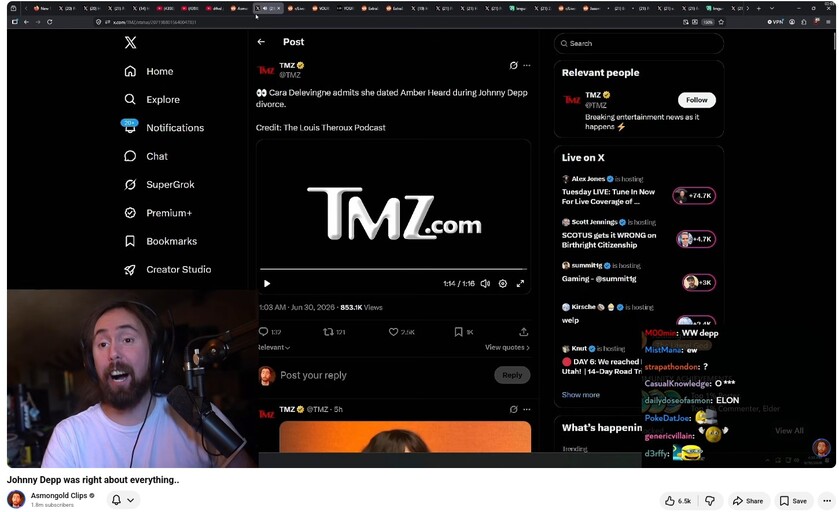Follow TMZ in Relevant people
Image resolution: width=839 pixels, height=512 pixels.
pos(697,100)
